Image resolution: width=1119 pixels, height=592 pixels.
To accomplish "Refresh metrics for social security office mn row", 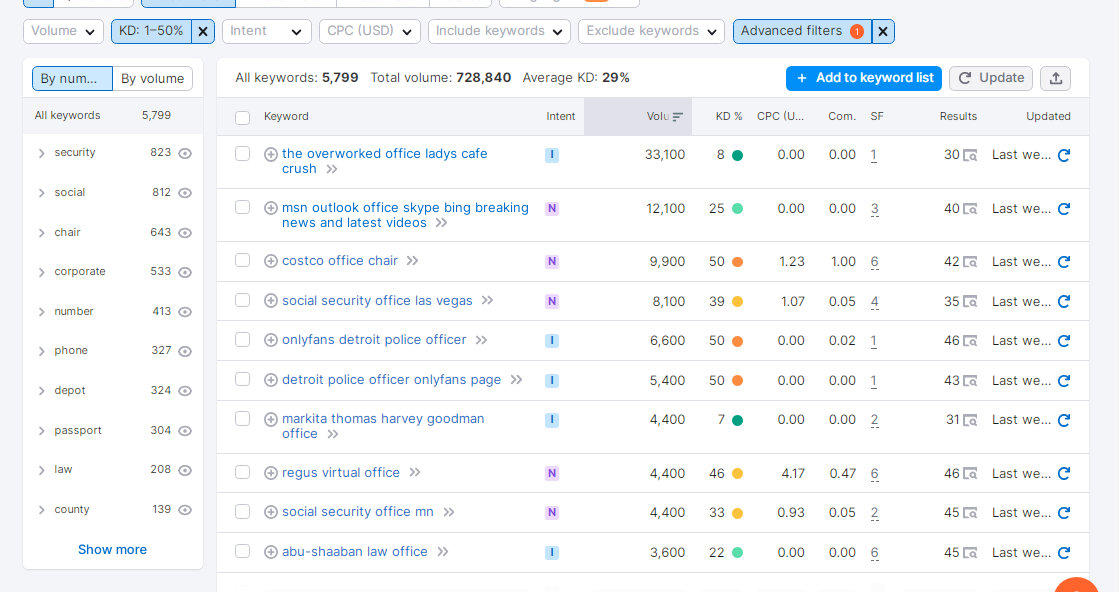I will pos(1063,512).
